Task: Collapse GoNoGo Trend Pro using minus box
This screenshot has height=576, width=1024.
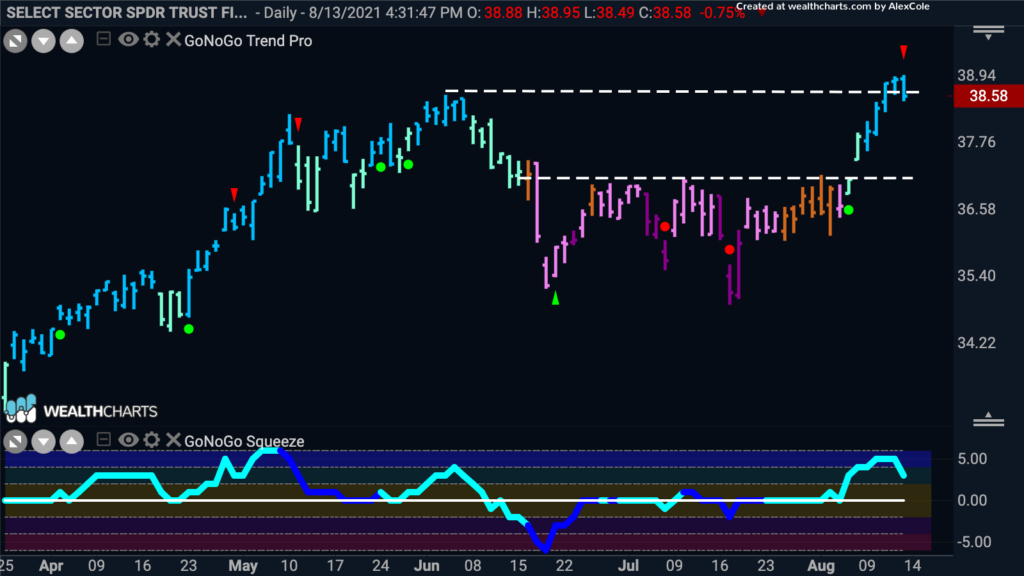Action: (103, 39)
